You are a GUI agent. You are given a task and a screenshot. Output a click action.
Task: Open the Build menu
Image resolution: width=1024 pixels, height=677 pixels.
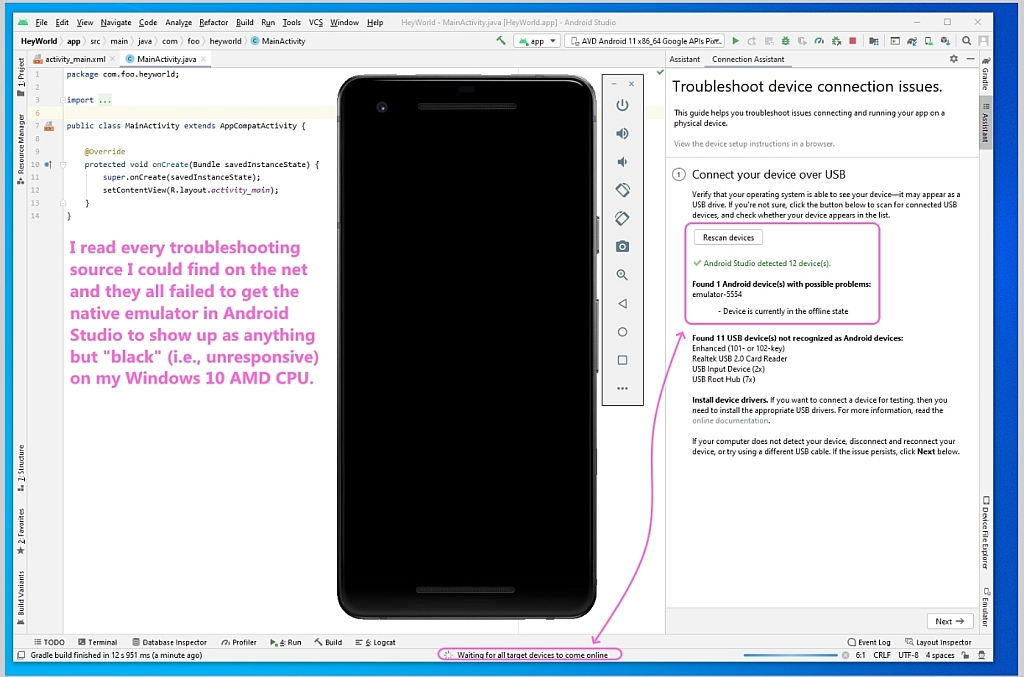245,22
